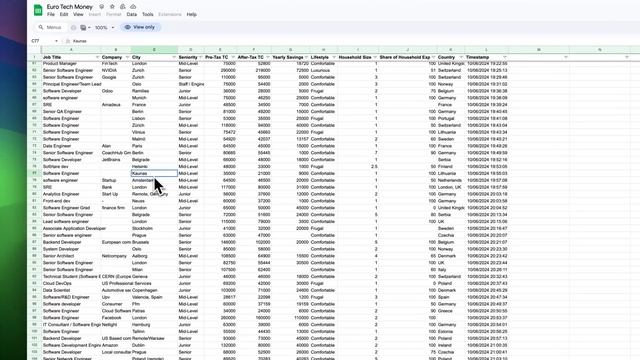Click the move-to-folder icon beside the title
This screenshot has width=640, height=360.
pos(122,7)
